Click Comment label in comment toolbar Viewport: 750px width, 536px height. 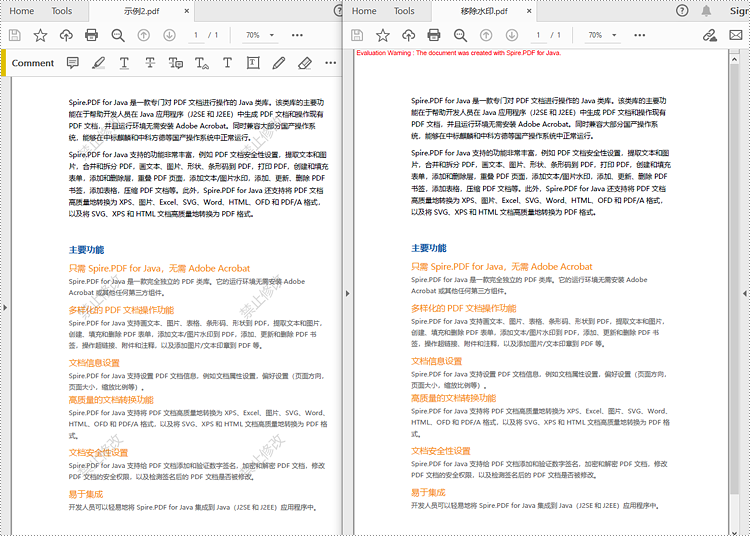coord(33,63)
